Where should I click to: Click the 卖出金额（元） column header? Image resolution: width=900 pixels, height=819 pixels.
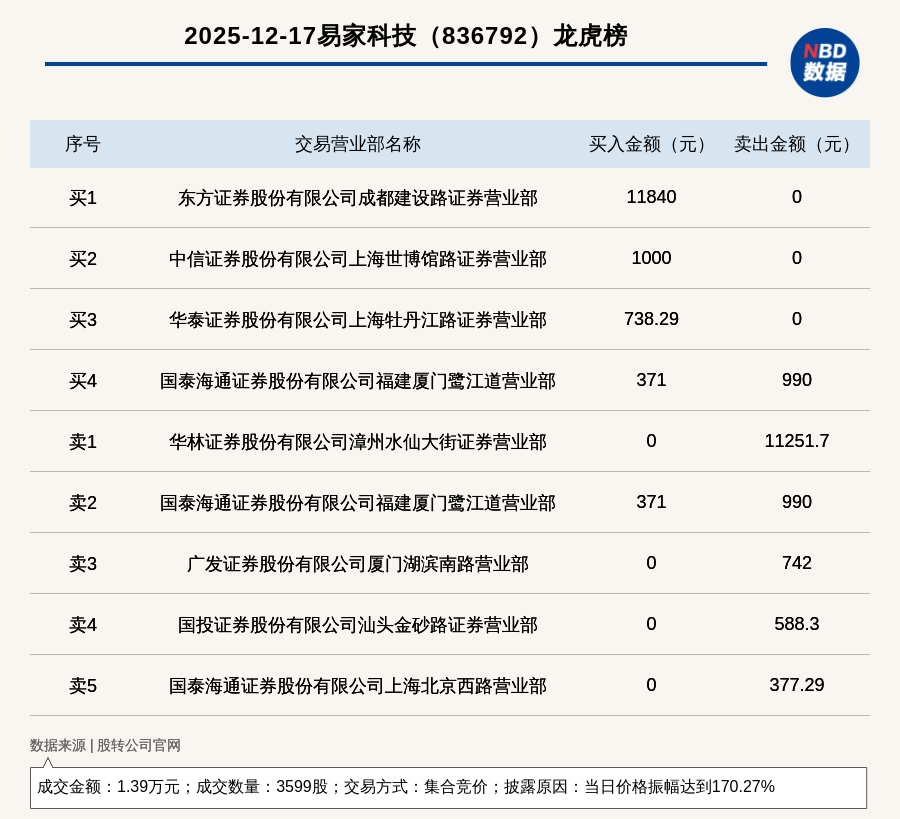(x=796, y=144)
